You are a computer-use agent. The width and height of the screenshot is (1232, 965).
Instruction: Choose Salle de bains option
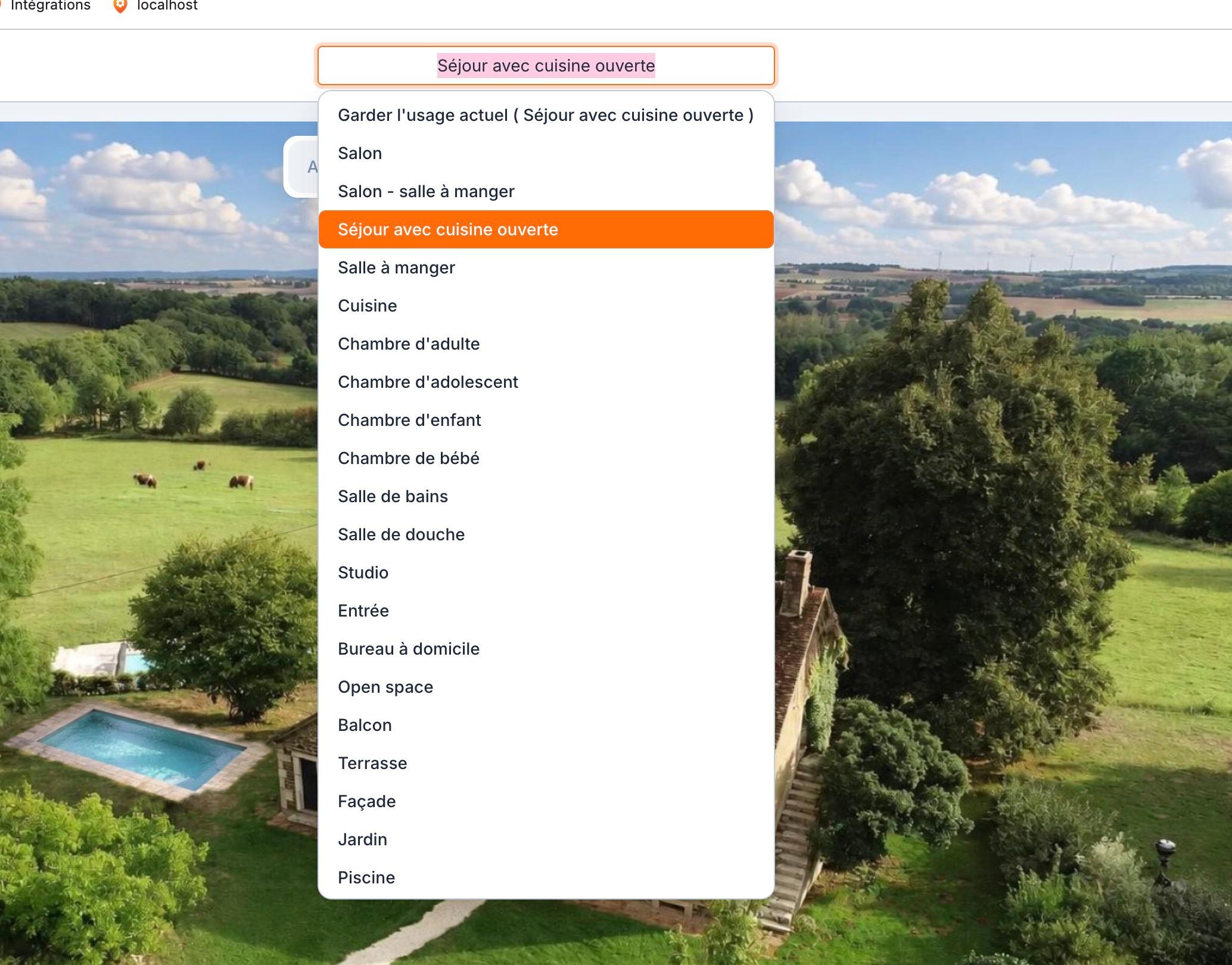tap(546, 496)
